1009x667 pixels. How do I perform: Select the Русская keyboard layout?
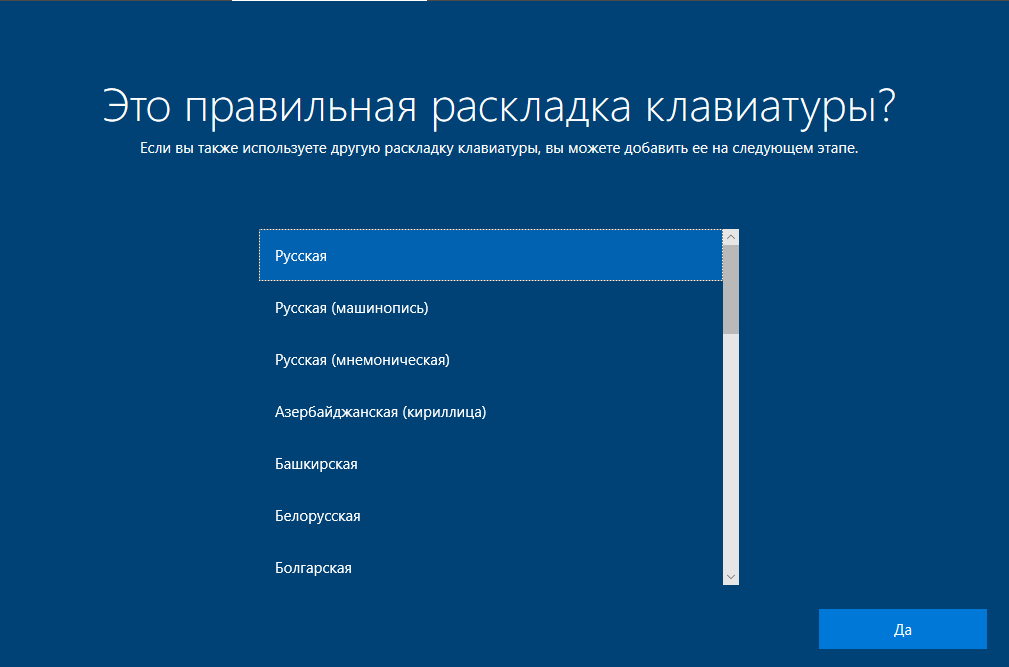click(490, 255)
